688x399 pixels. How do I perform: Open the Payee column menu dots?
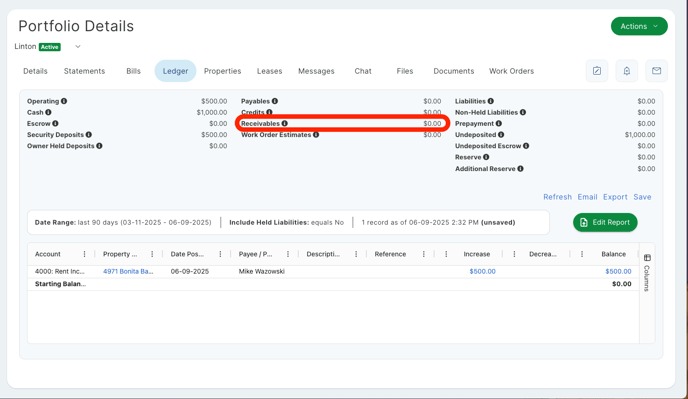click(288, 254)
